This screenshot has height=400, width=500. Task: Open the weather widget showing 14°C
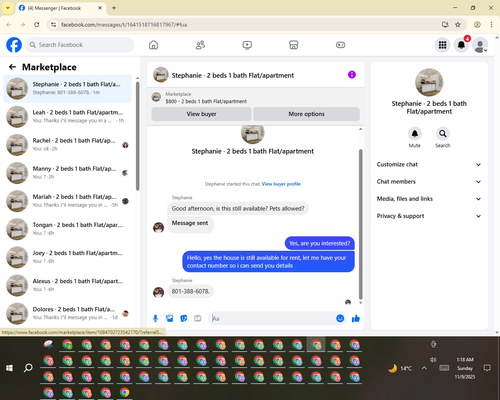click(400, 368)
